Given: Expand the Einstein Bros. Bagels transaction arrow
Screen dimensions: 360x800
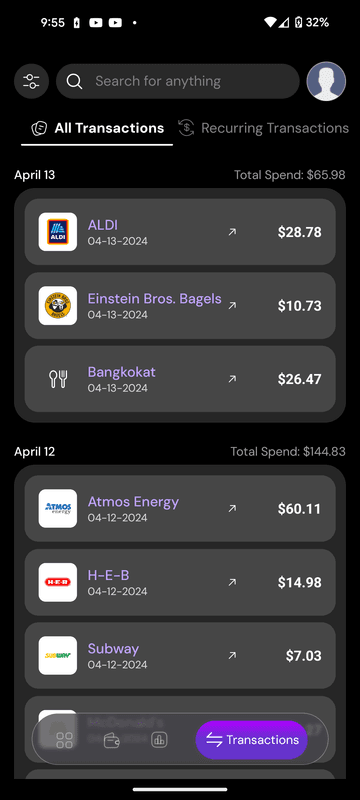Looking at the screenshot, I should (232, 306).
